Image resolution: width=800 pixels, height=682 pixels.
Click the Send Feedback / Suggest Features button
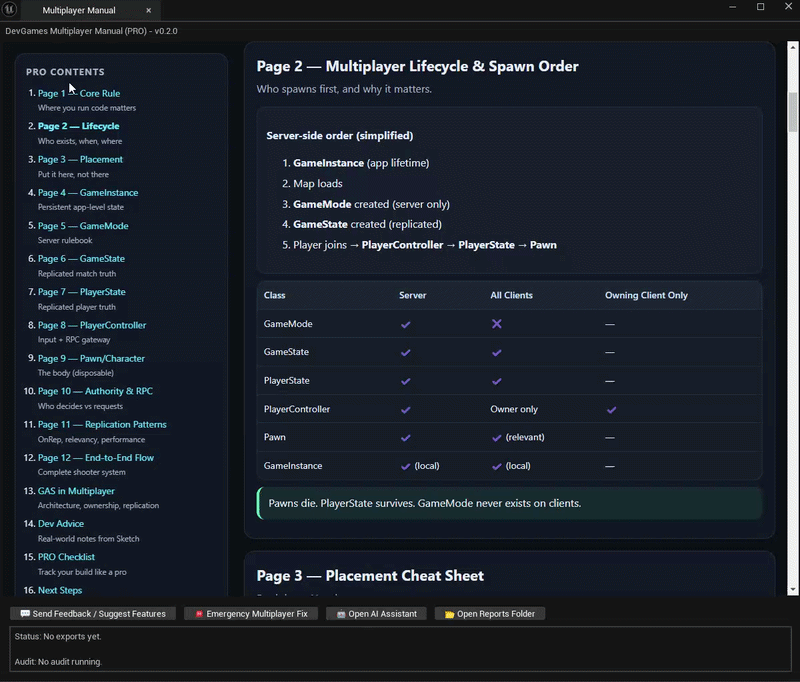coord(92,613)
